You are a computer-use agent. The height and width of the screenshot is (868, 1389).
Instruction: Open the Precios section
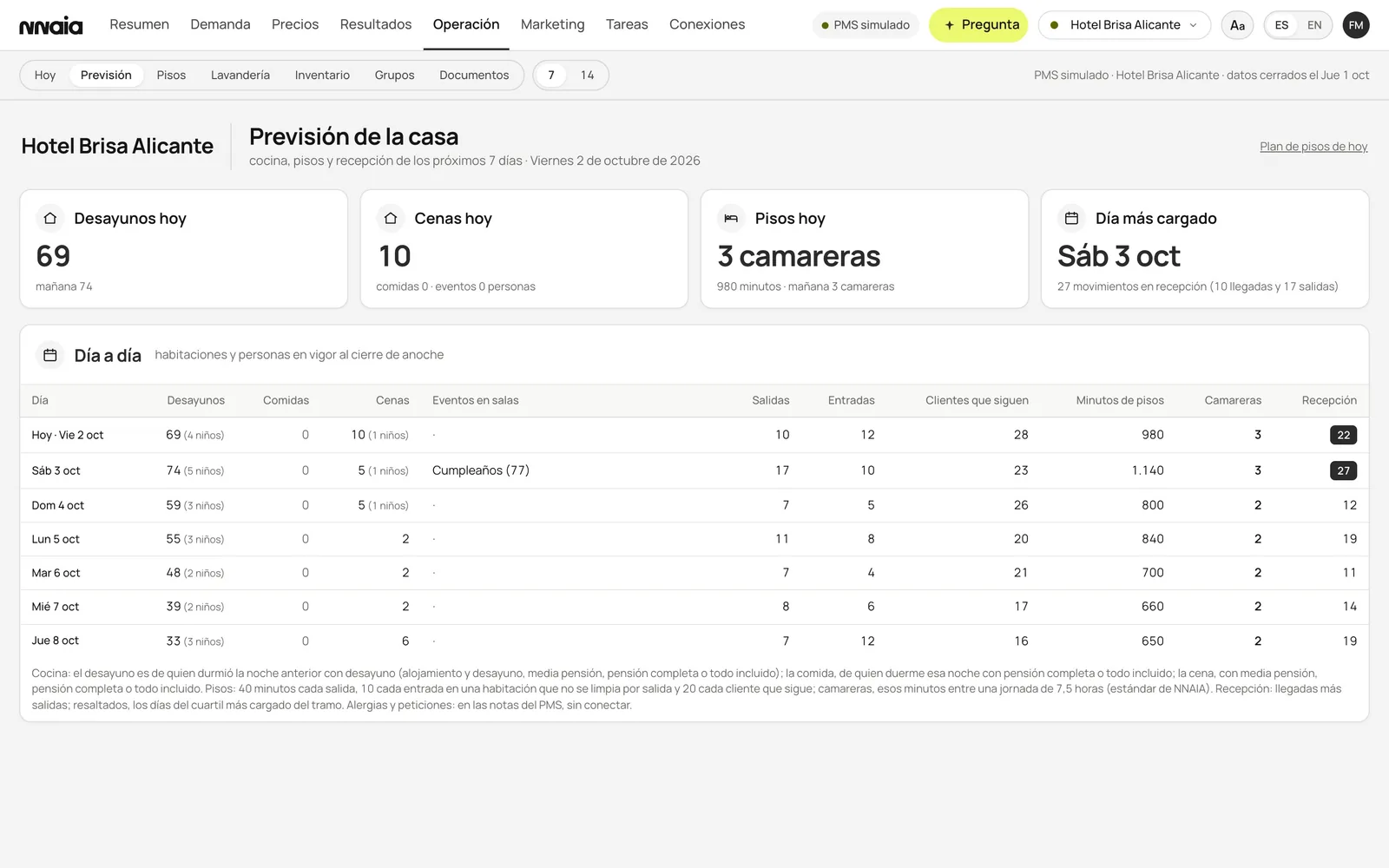pos(295,24)
